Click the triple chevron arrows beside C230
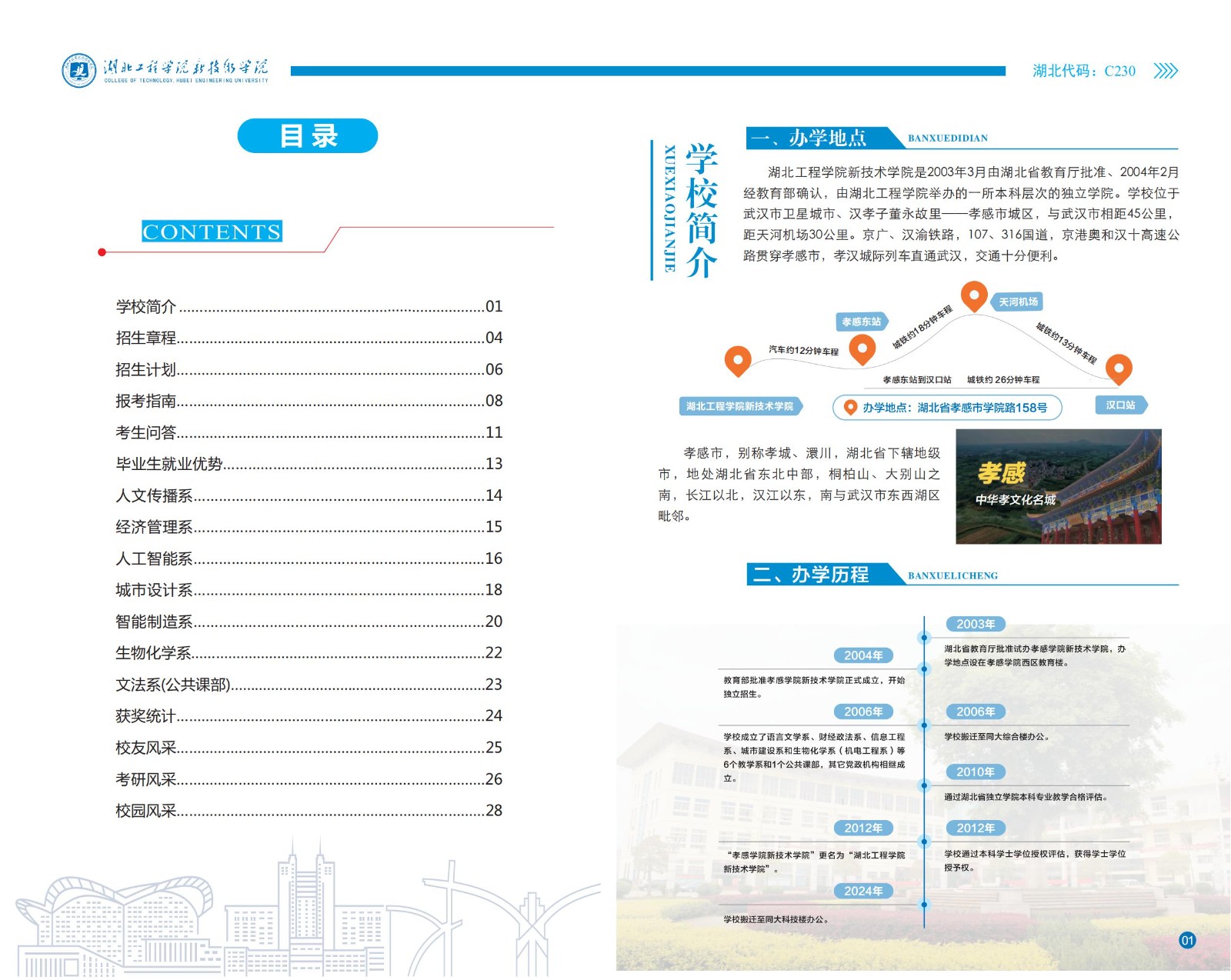Screen dimensions: 1231x980 1166,71
